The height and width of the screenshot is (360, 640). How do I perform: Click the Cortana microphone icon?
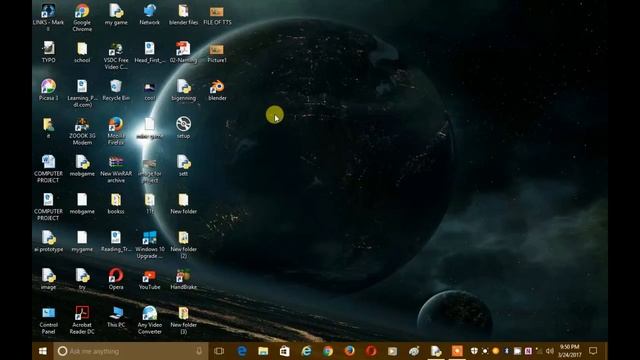(x=199, y=351)
